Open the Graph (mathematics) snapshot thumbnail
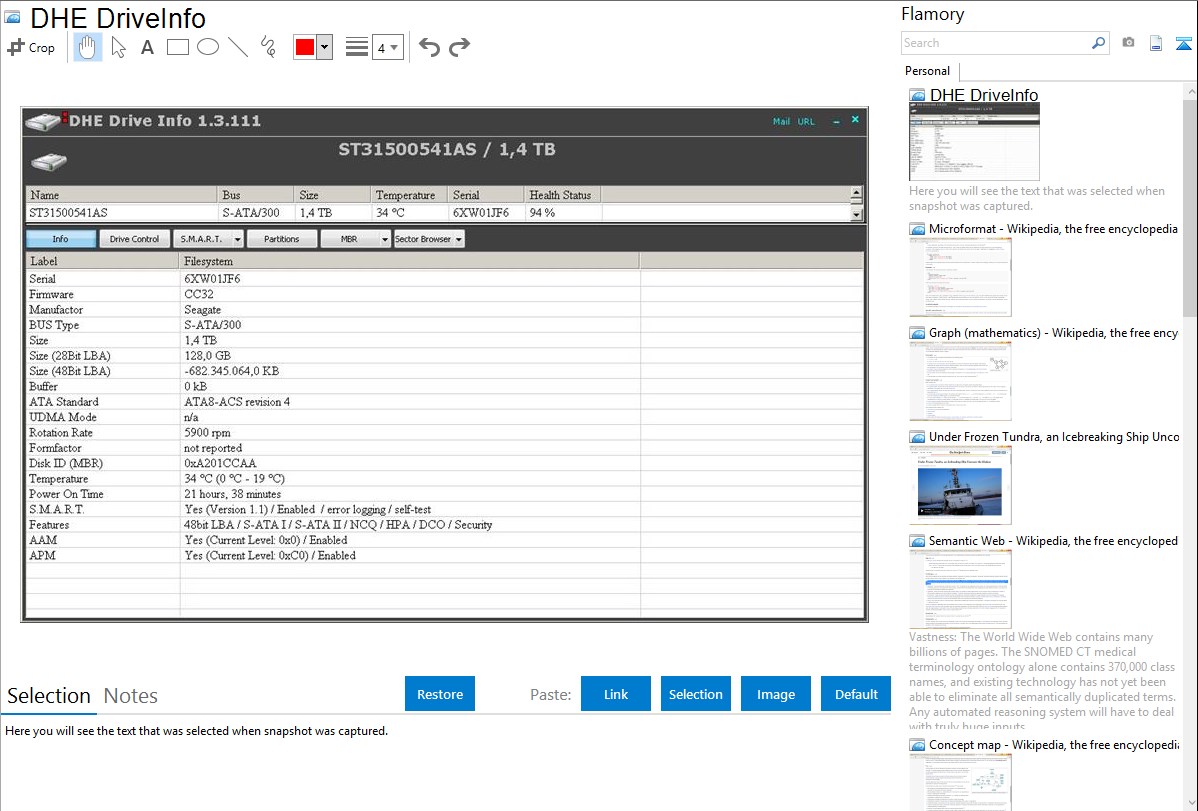 click(x=960, y=381)
